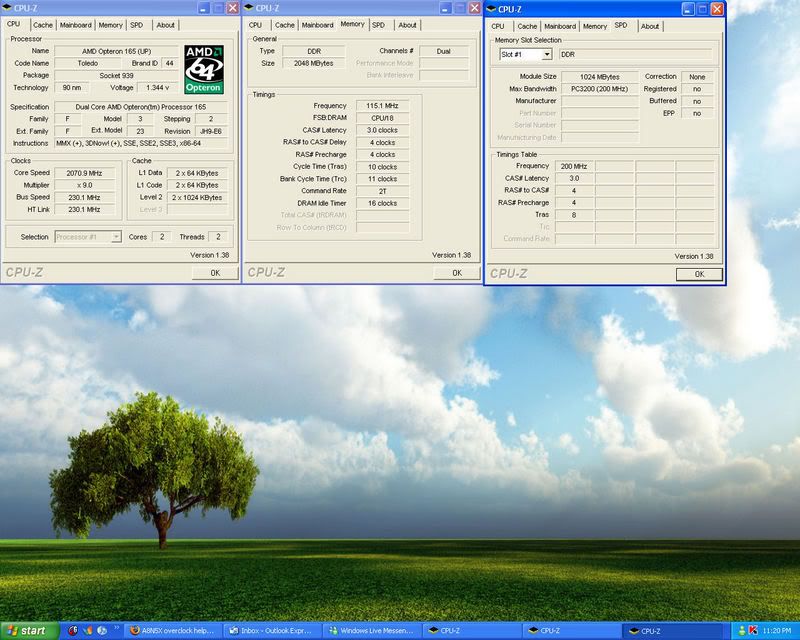Launch the blue globe quick launch icon
Image resolution: width=800 pixels, height=640 pixels.
[102, 631]
